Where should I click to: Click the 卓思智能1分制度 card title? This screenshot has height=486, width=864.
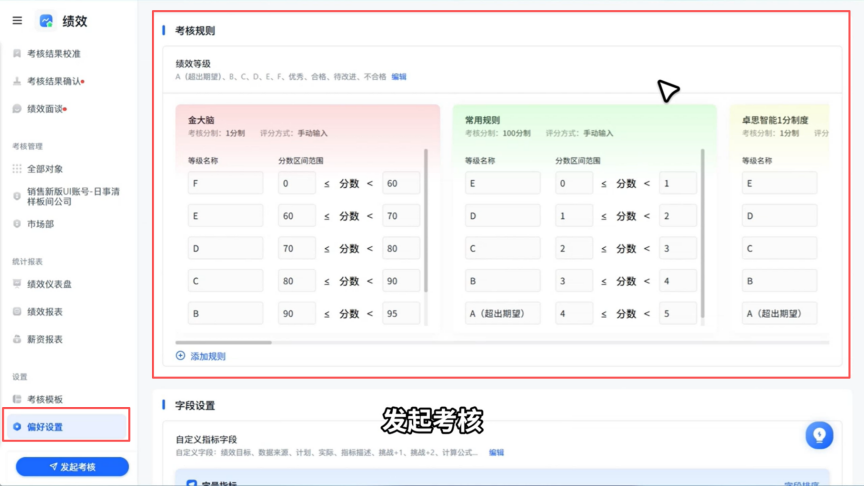tap(775, 120)
